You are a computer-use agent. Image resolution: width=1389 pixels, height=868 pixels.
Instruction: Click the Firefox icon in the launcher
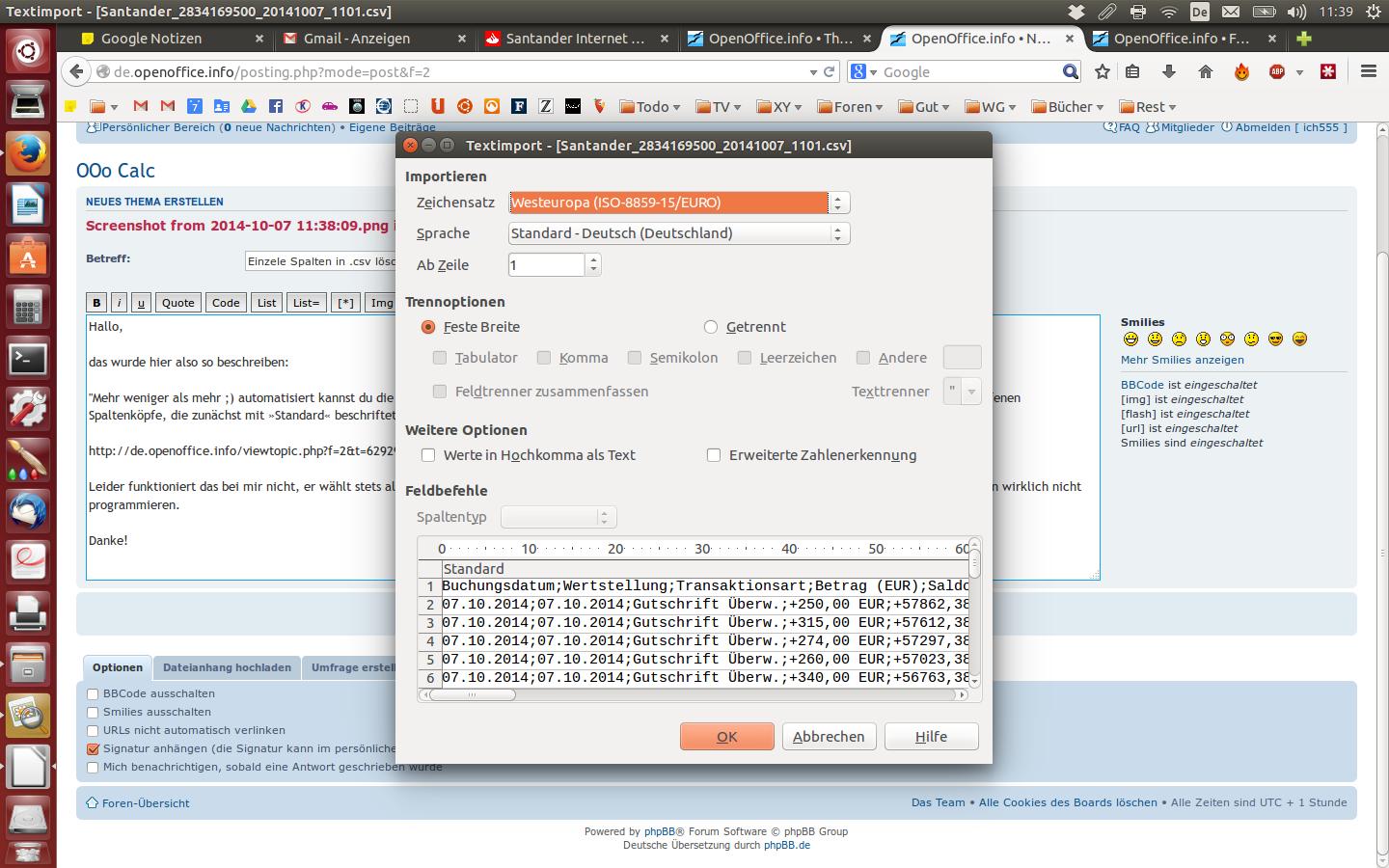(27, 151)
